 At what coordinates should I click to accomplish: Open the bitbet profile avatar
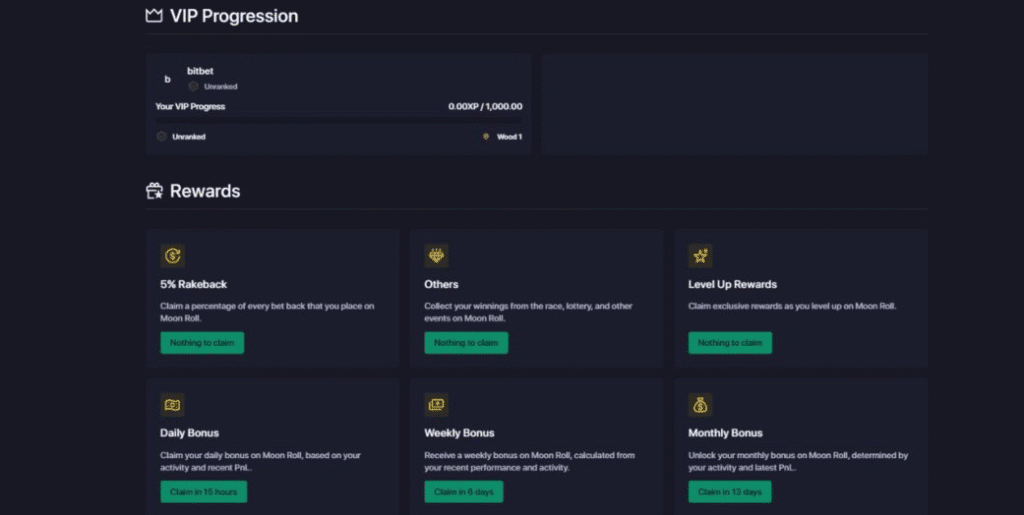[167, 79]
